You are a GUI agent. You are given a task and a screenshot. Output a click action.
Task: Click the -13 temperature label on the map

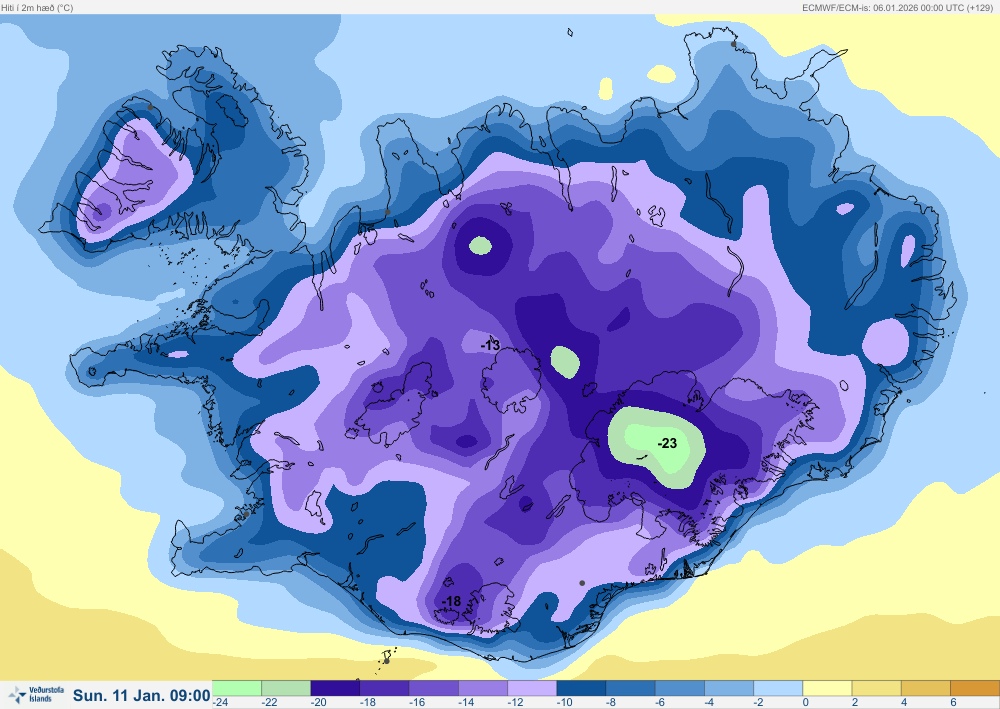490,345
